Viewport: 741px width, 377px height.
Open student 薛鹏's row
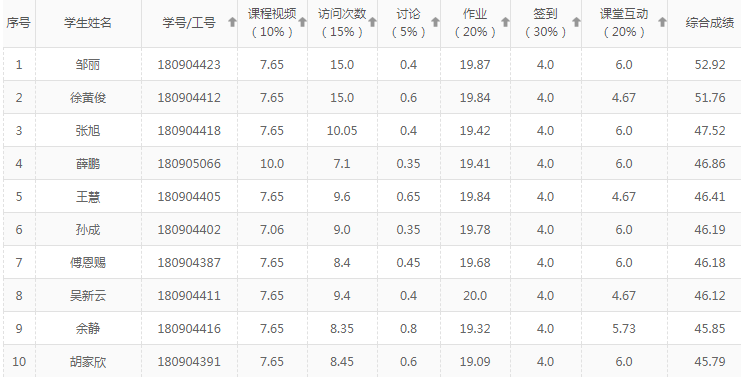(370, 163)
